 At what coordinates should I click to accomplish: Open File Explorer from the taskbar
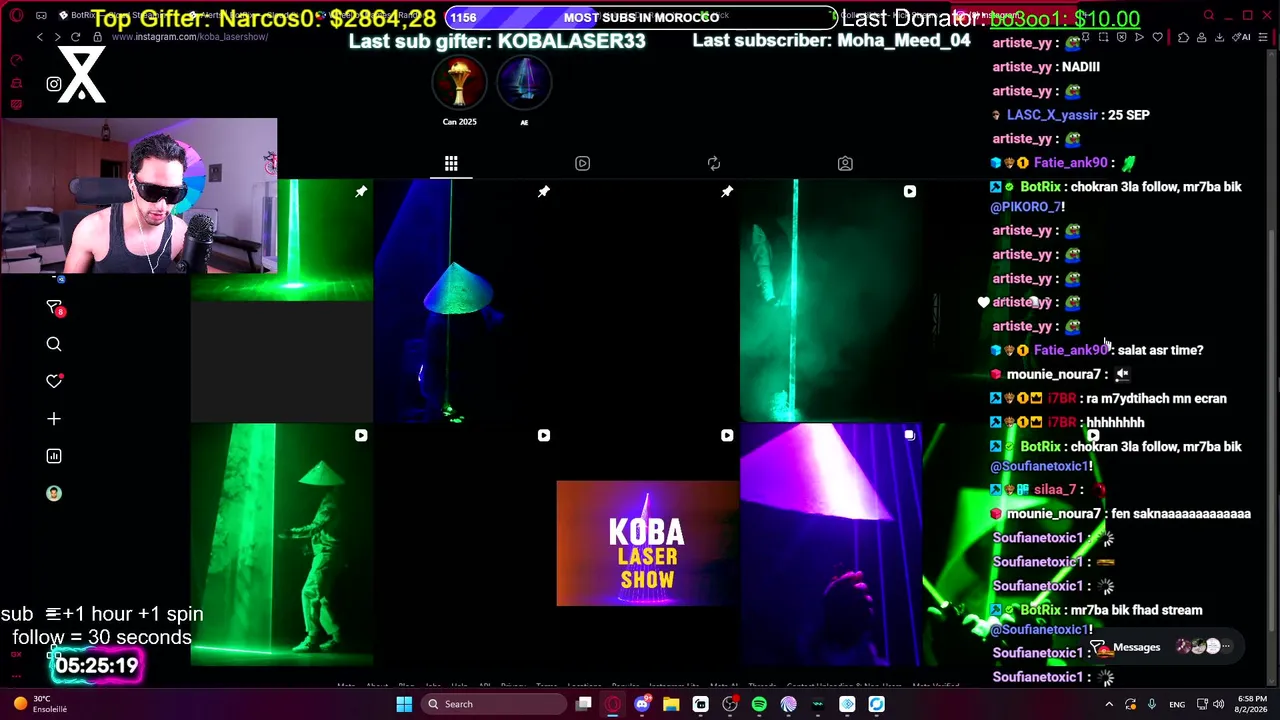point(671,704)
